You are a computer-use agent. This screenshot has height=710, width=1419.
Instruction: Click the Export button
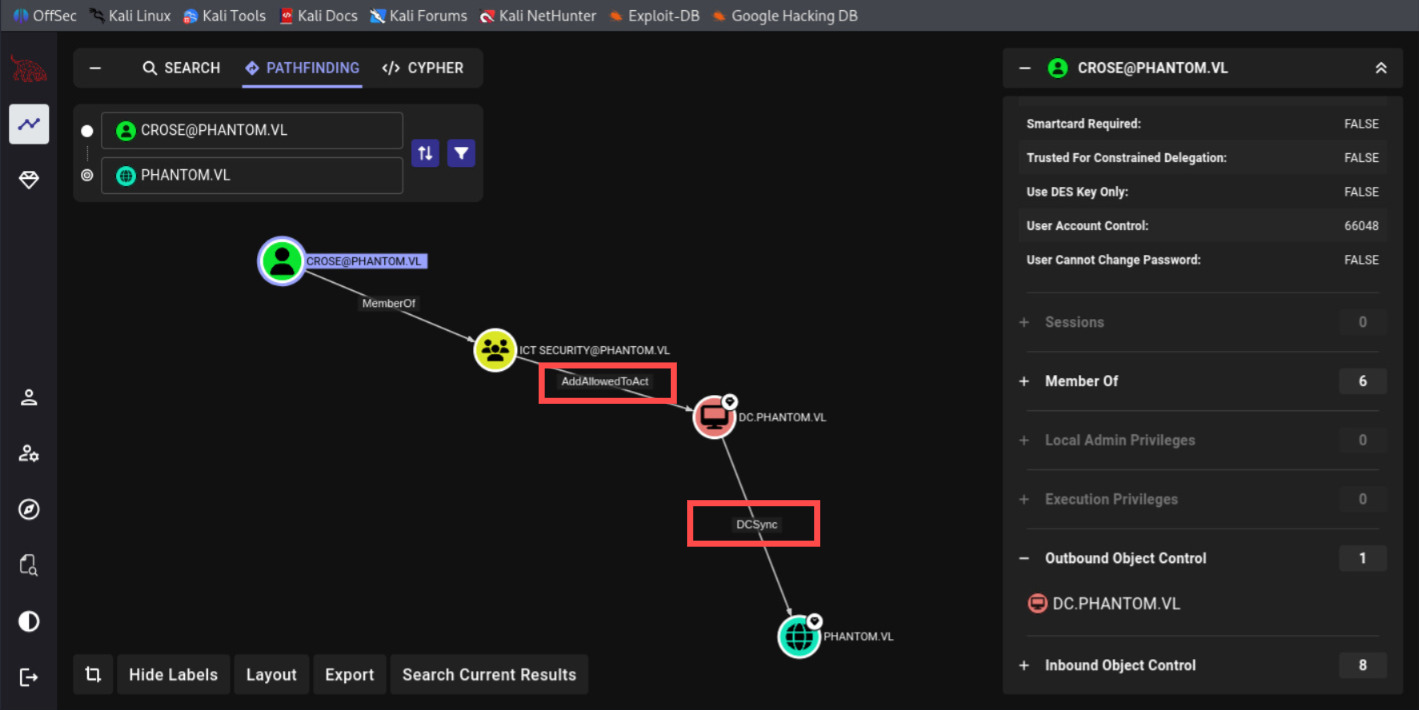click(x=349, y=675)
